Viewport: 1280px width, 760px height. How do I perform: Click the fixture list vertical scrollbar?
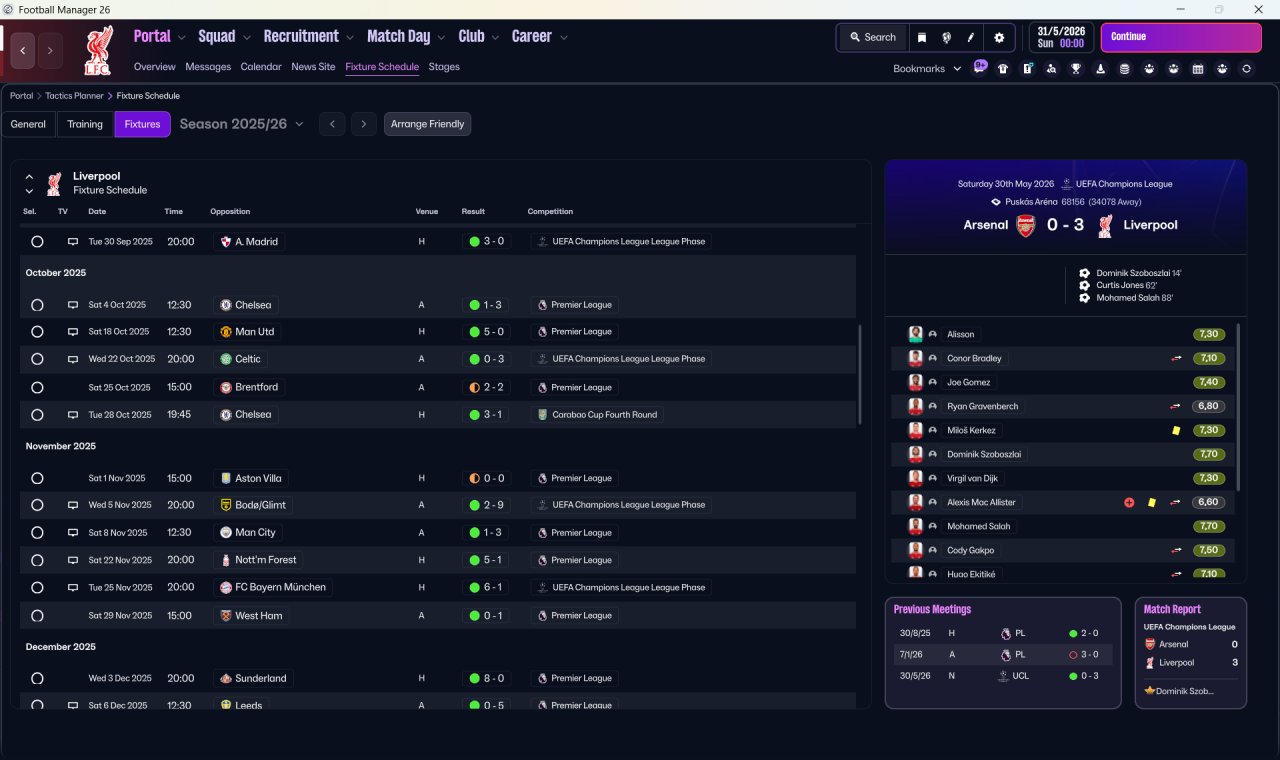[860, 374]
